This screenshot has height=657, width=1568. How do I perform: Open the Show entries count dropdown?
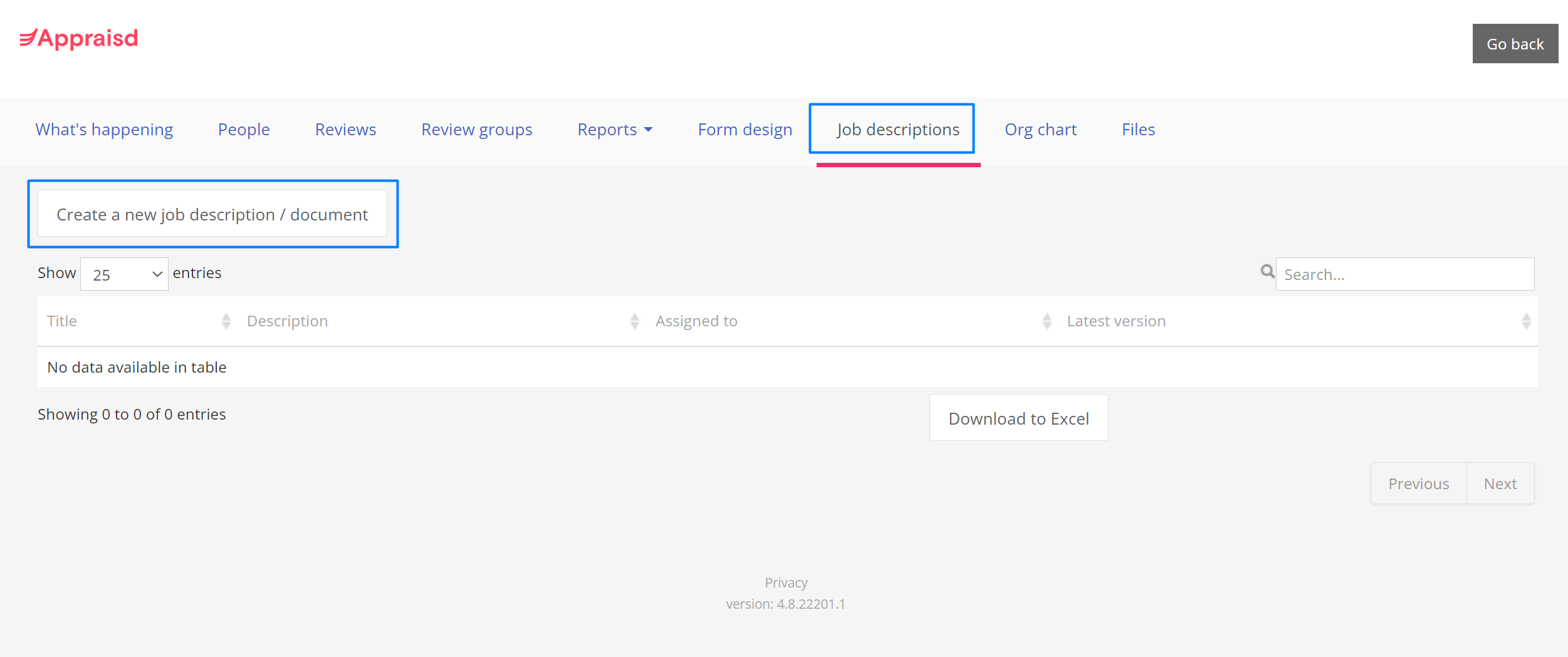tap(124, 274)
